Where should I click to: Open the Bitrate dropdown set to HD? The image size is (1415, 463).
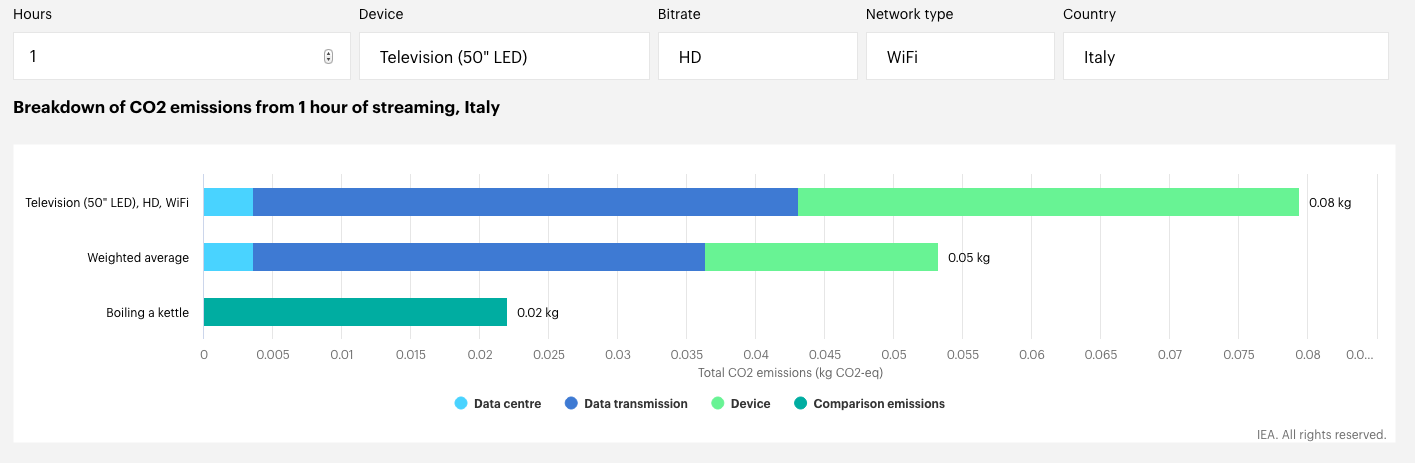coord(757,56)
